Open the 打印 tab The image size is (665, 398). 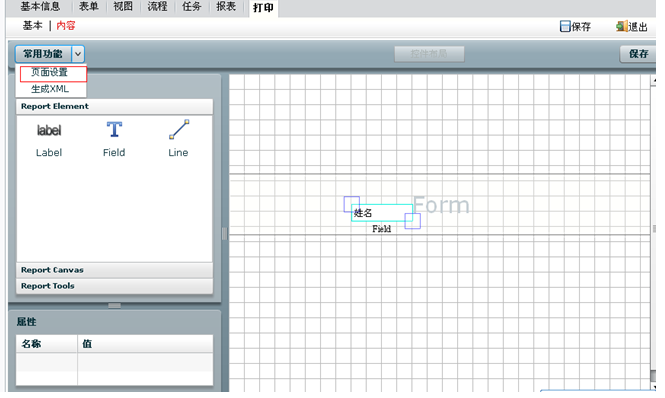[x=263, y=8]
